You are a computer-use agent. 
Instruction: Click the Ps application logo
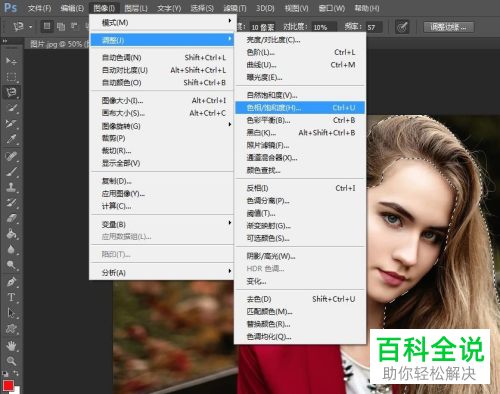(10, 7)
